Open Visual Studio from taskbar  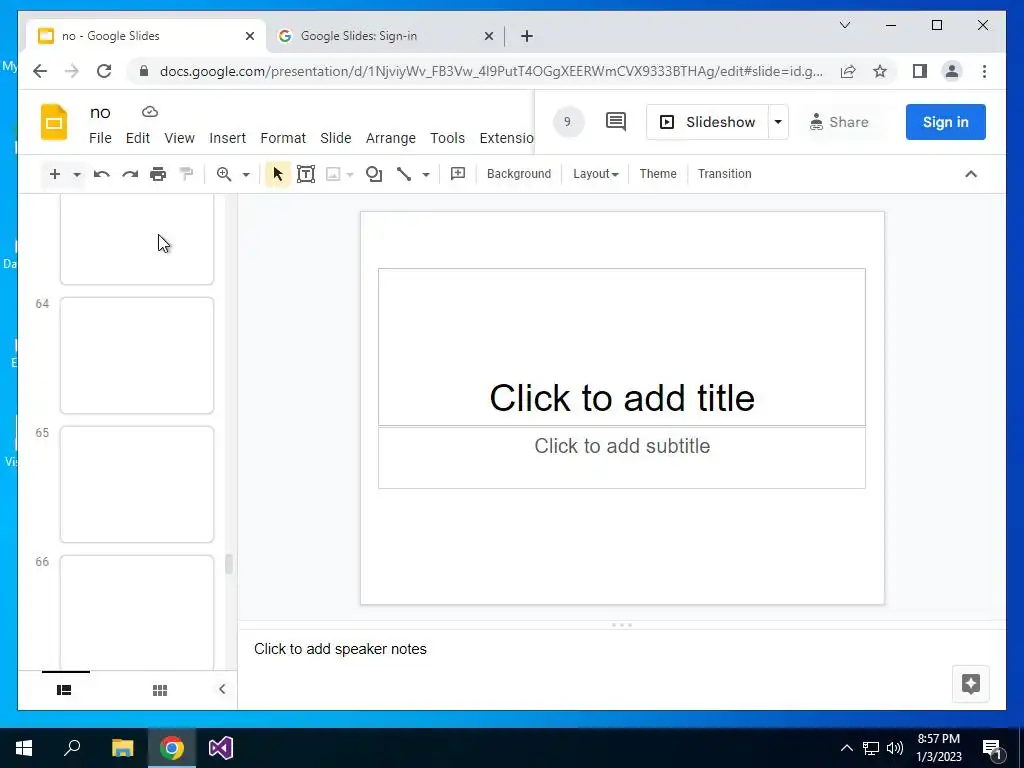click(221, 748)
